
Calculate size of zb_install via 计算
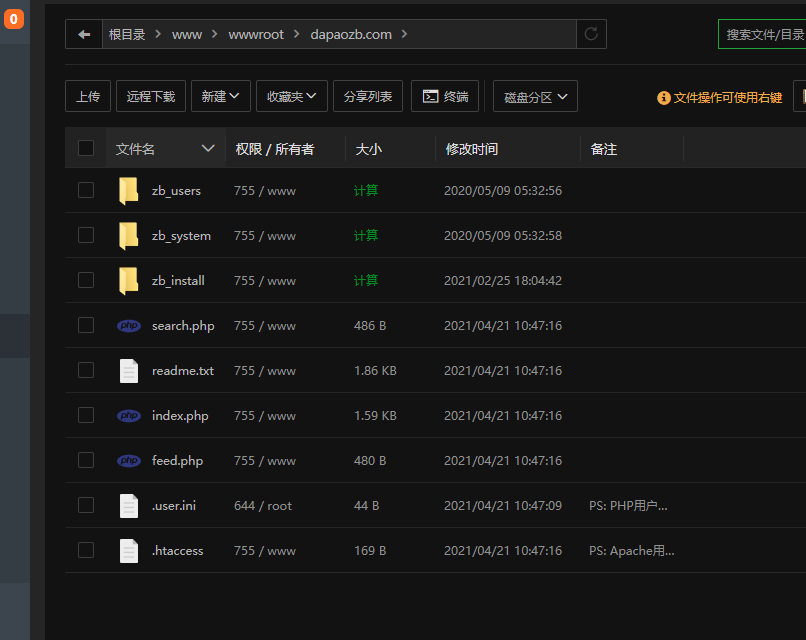[366, 281]
